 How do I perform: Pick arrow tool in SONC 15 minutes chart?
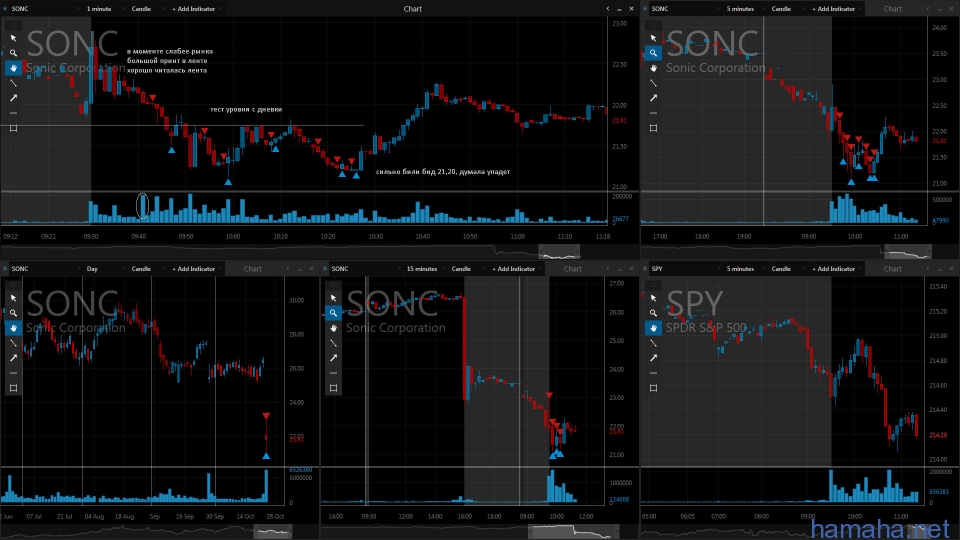click(x=334, y=358)
